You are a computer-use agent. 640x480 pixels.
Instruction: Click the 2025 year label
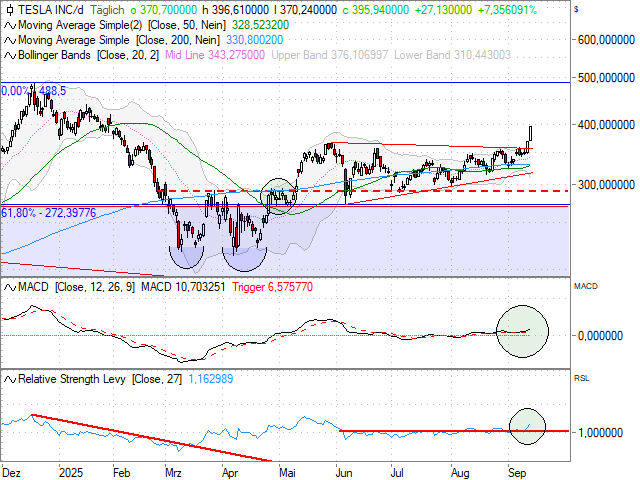pos(71,473)
